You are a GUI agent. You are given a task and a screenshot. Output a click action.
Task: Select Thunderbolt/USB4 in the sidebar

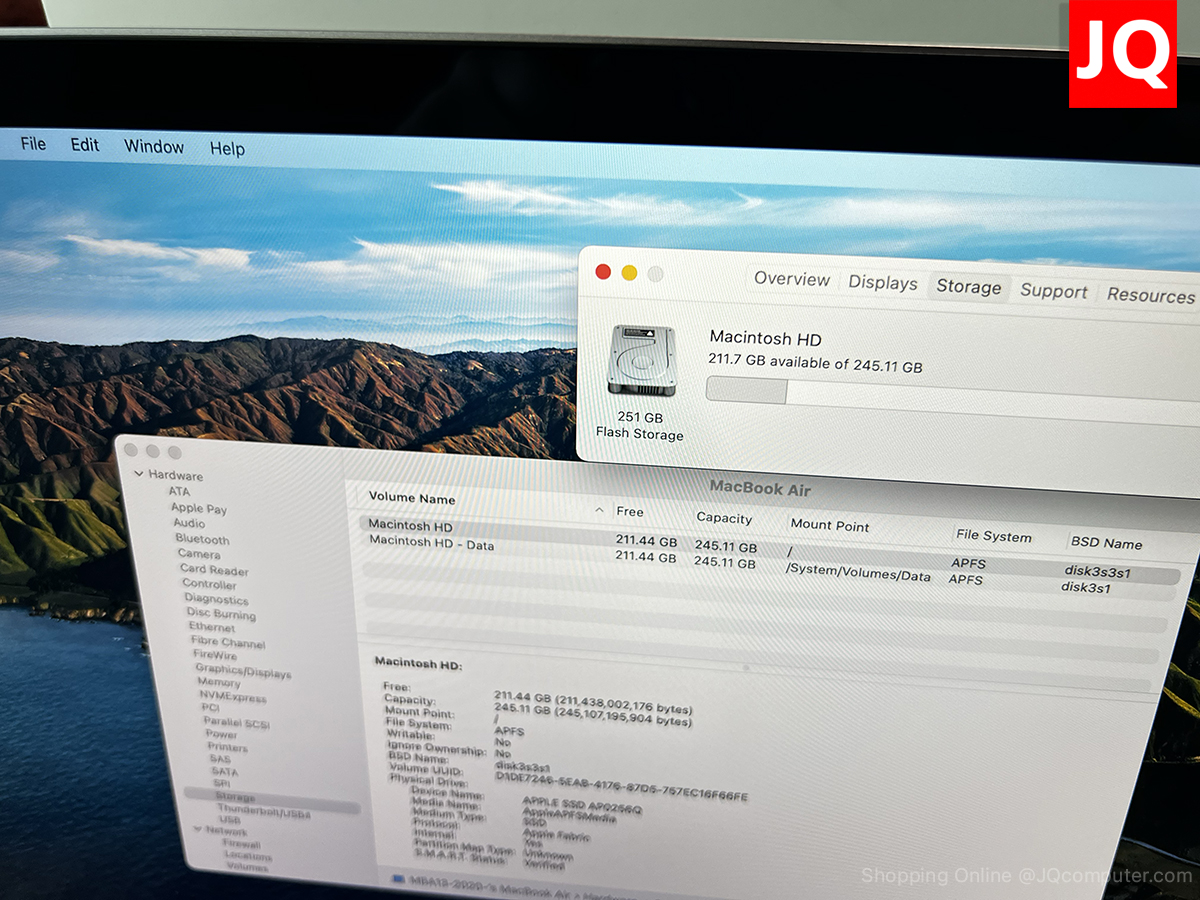tap(264, 811)
